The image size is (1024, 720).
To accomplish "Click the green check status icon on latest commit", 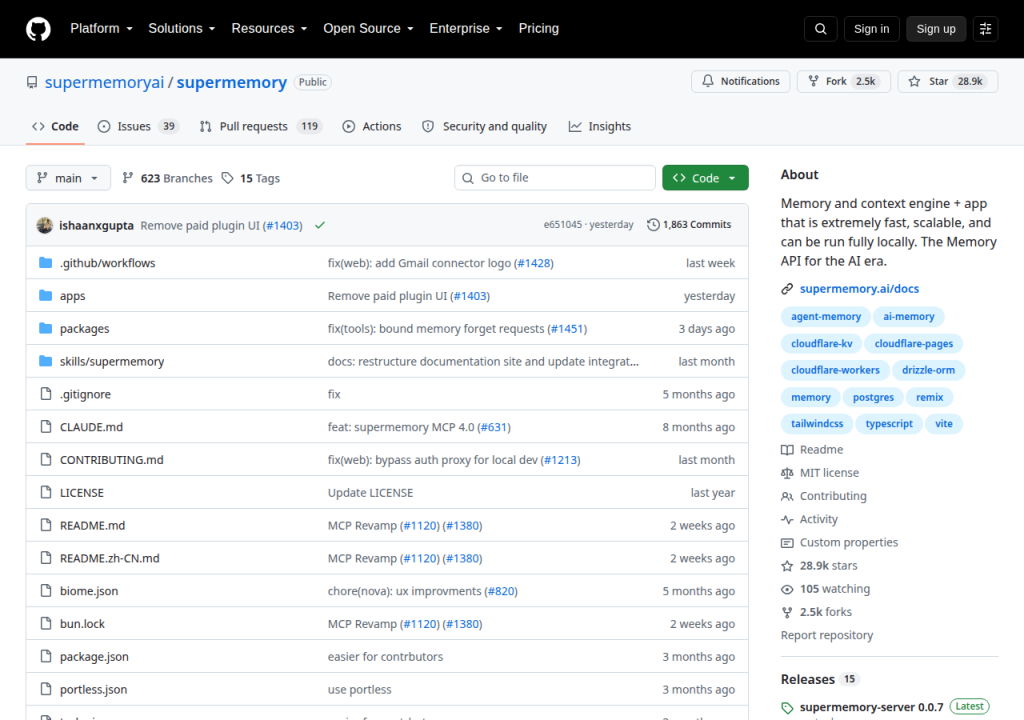I will pos(320,225).
